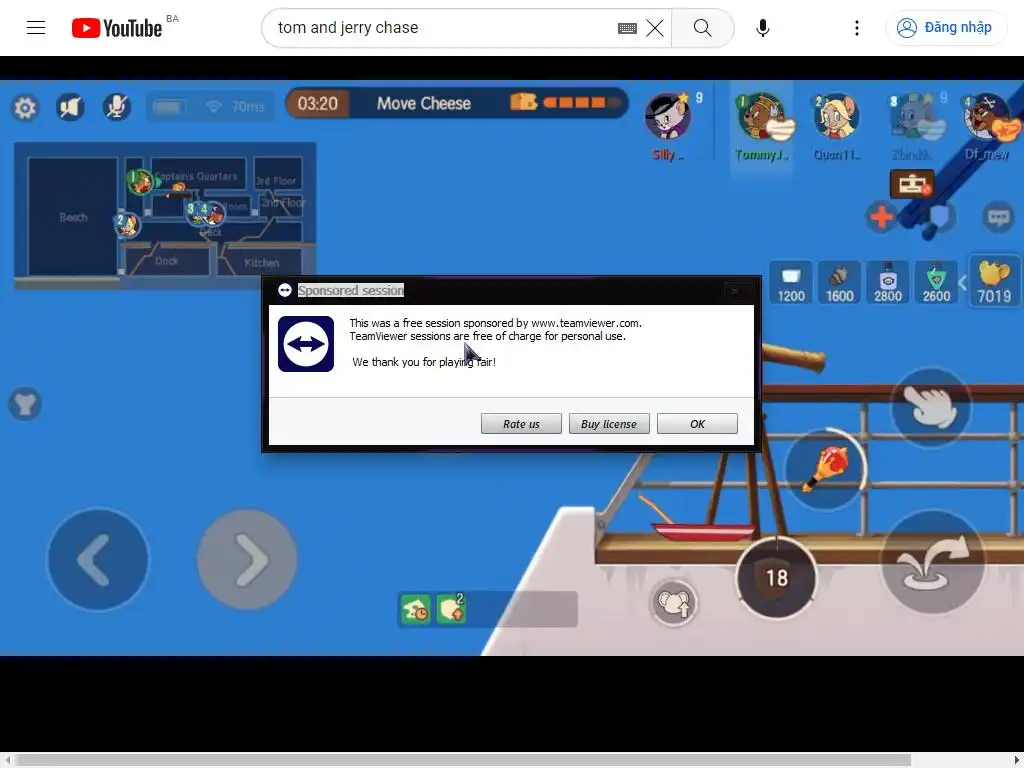Toggle the game microphone mute icon
The width and height of the screenshot is (1024, 768).
pyautogui.click(x=116, y=106)
